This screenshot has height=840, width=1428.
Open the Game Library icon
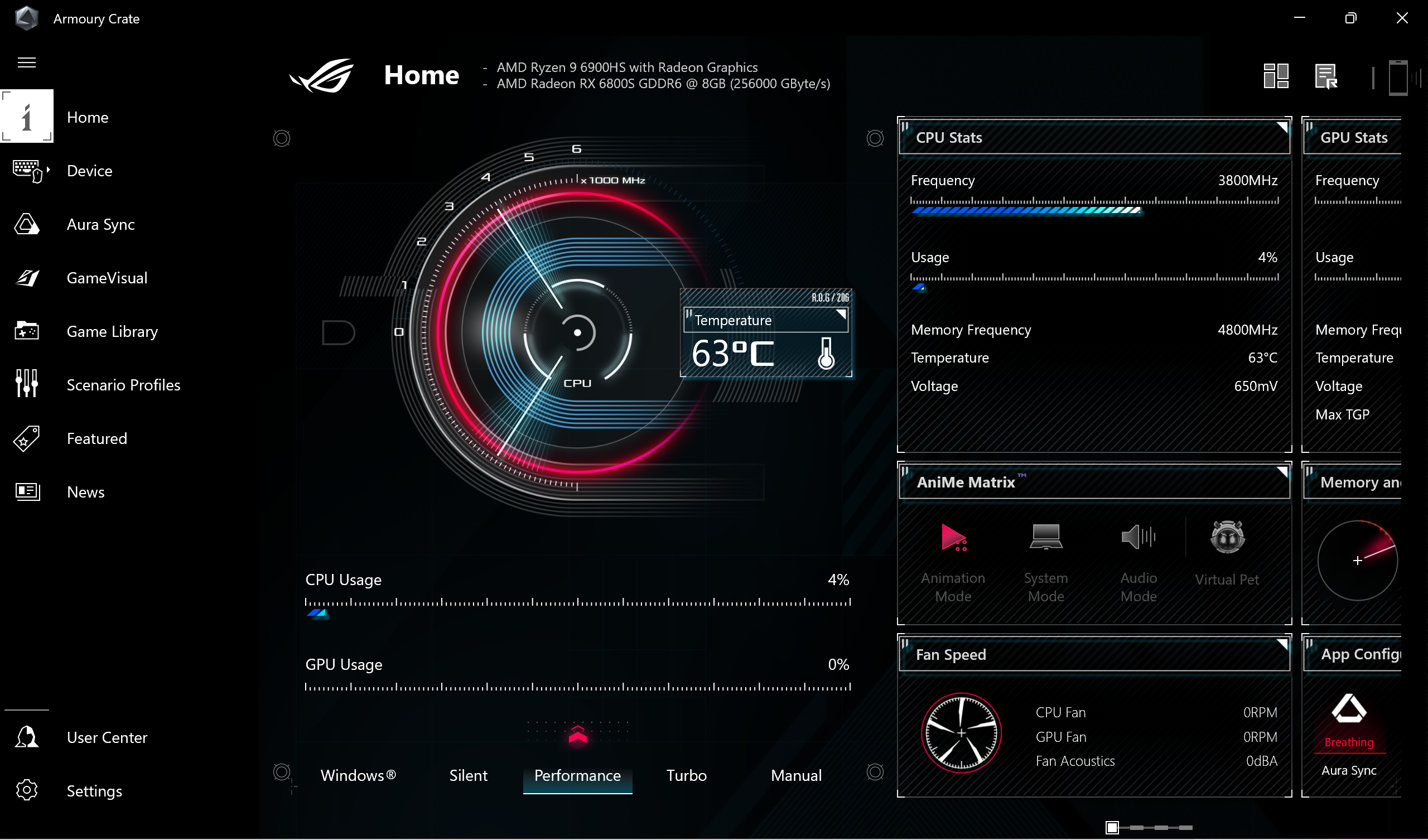(x=27, y=331)
